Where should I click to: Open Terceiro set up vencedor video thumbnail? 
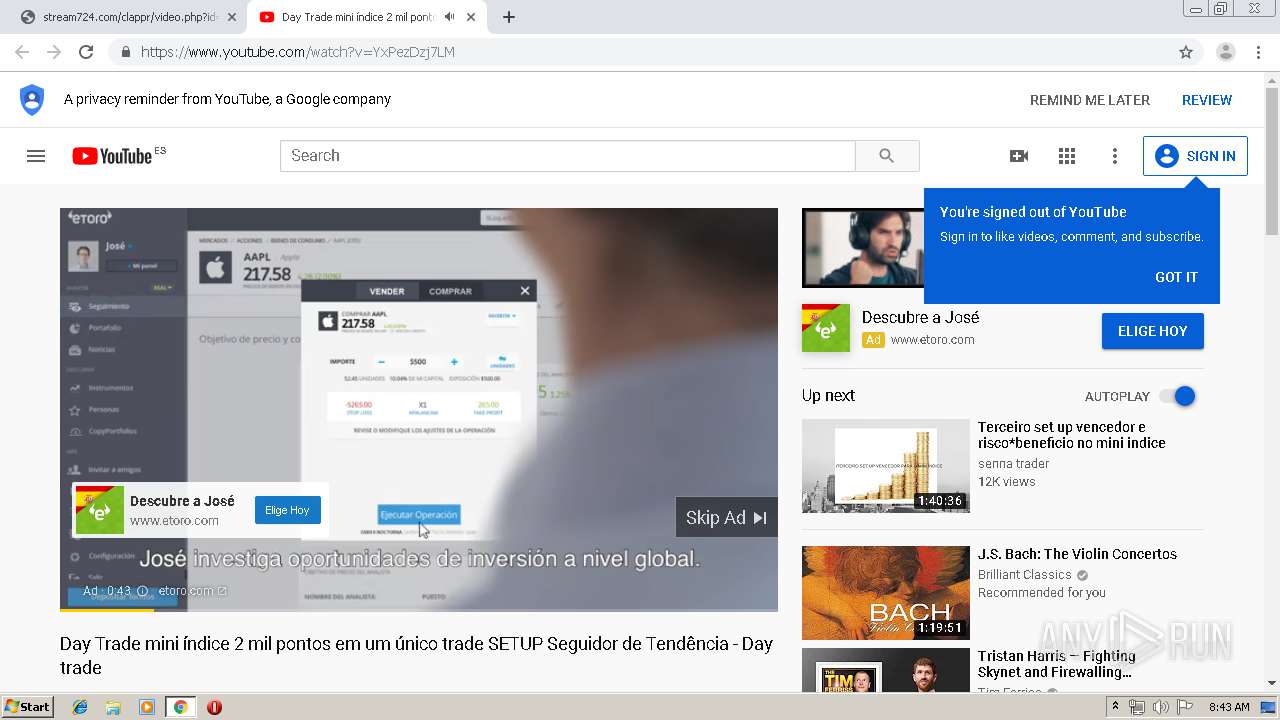[x=886, y=466]
